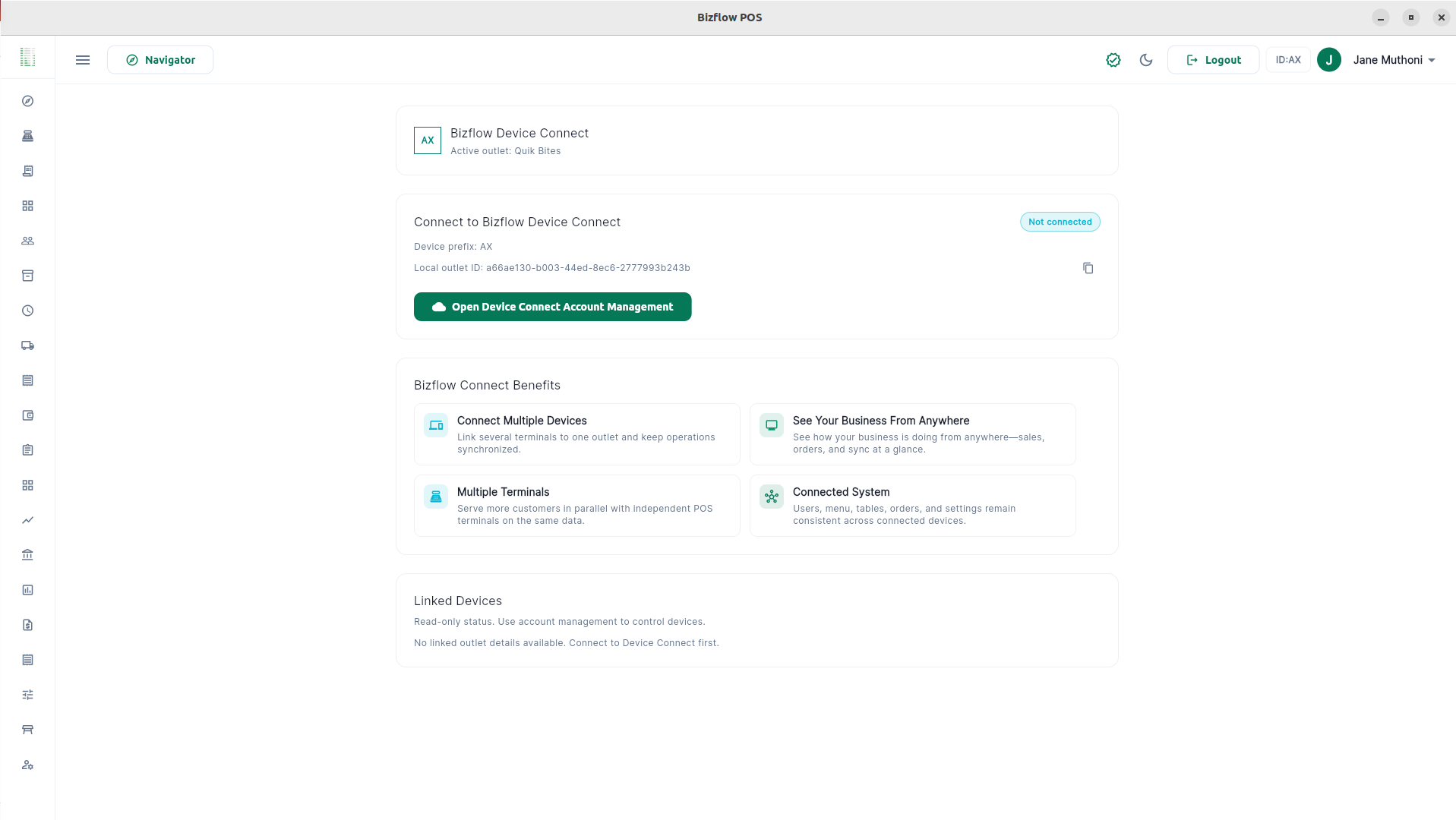The height and width of the screenshot is (820, 1456).
Task: Click the cash register icon in sidebar
Action: (27, 136)
